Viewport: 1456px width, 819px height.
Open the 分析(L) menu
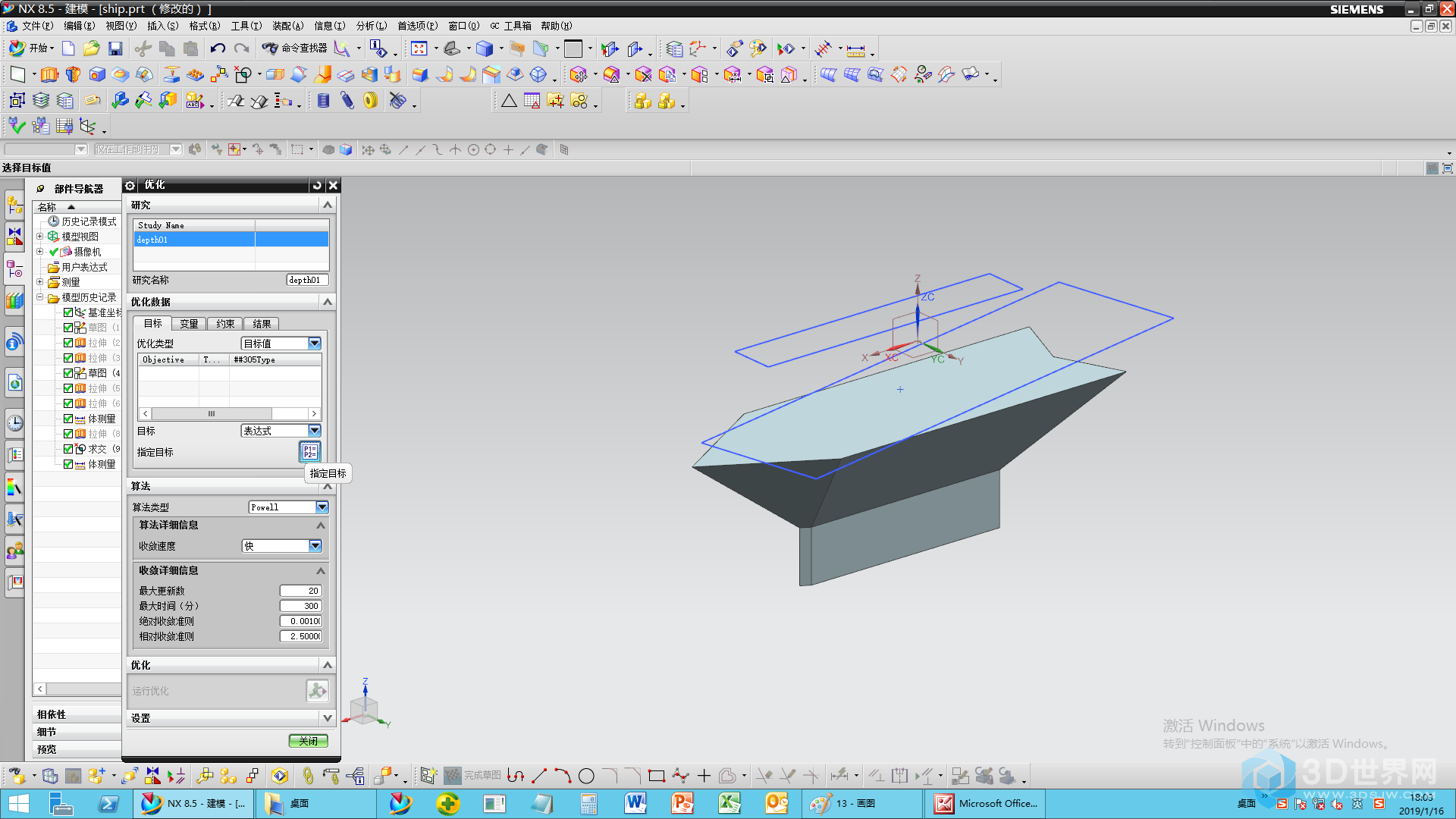pos(371,26)
